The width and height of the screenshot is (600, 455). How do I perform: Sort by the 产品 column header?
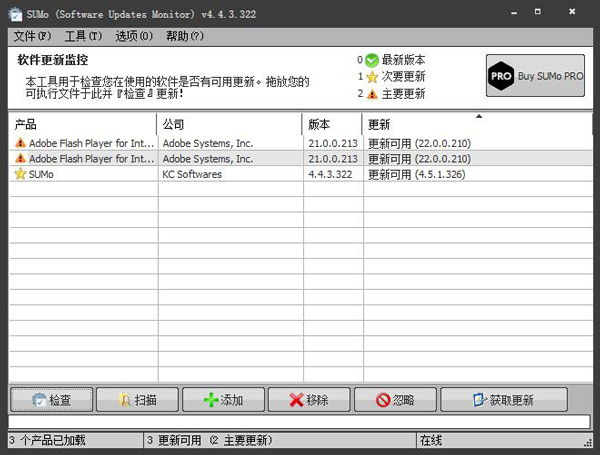tap(83, 124)
